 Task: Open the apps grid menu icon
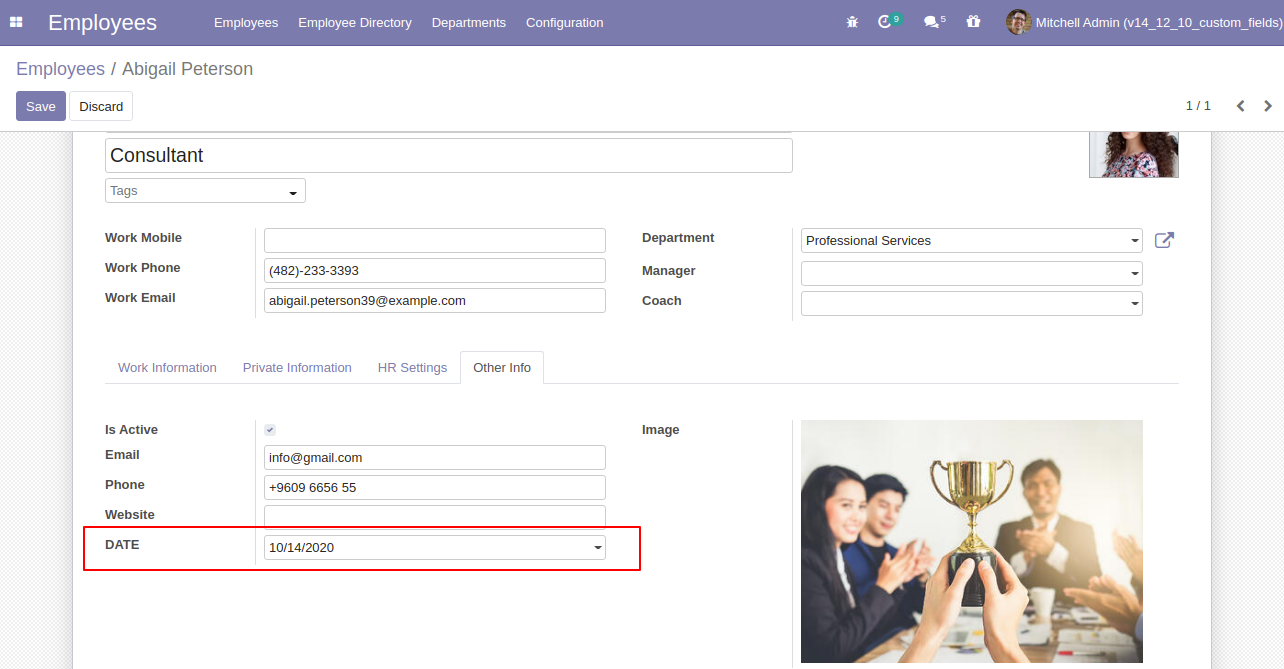click(x=16, y=22)
